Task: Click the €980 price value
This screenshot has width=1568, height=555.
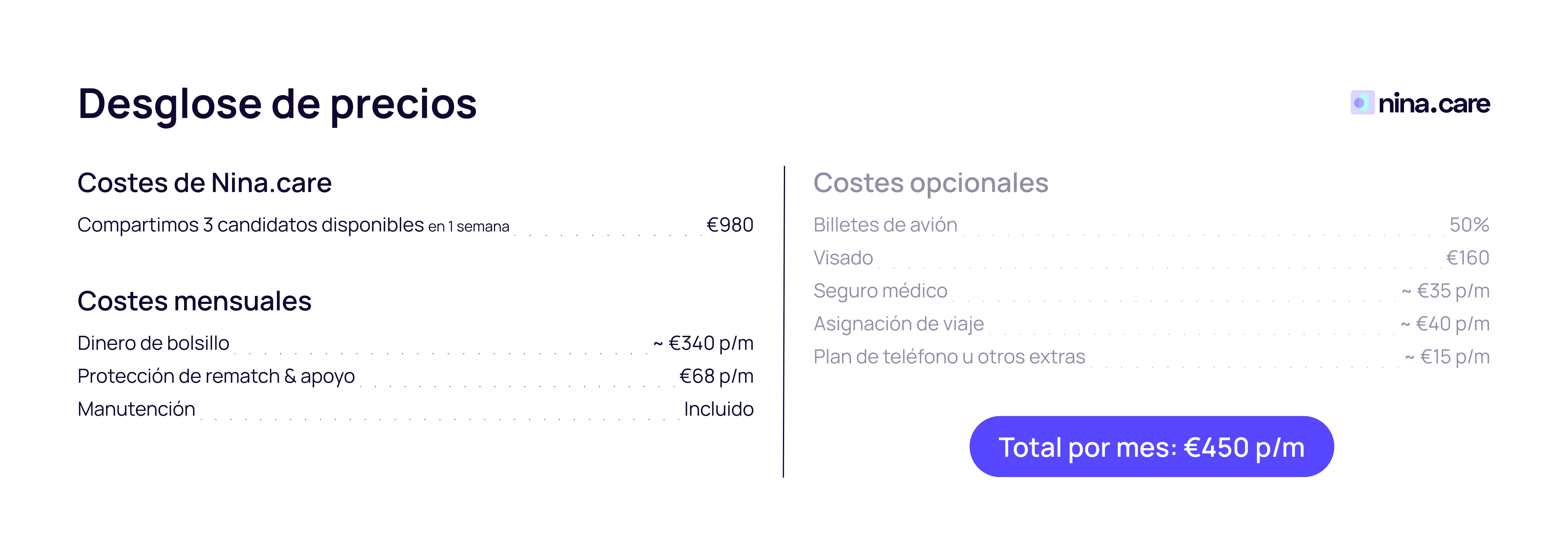Action: click(x=729, y=225)
